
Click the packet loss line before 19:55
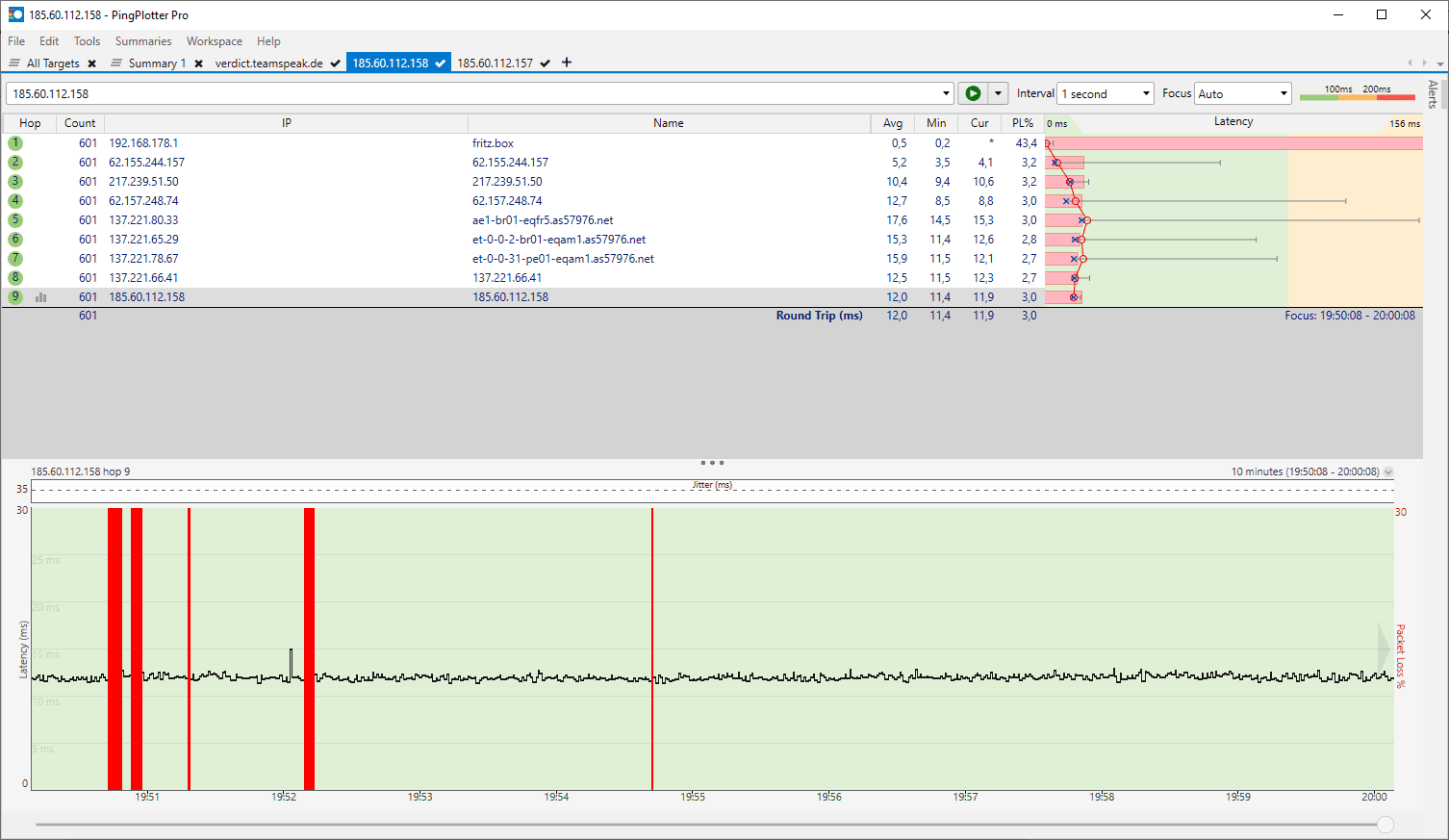652,649
